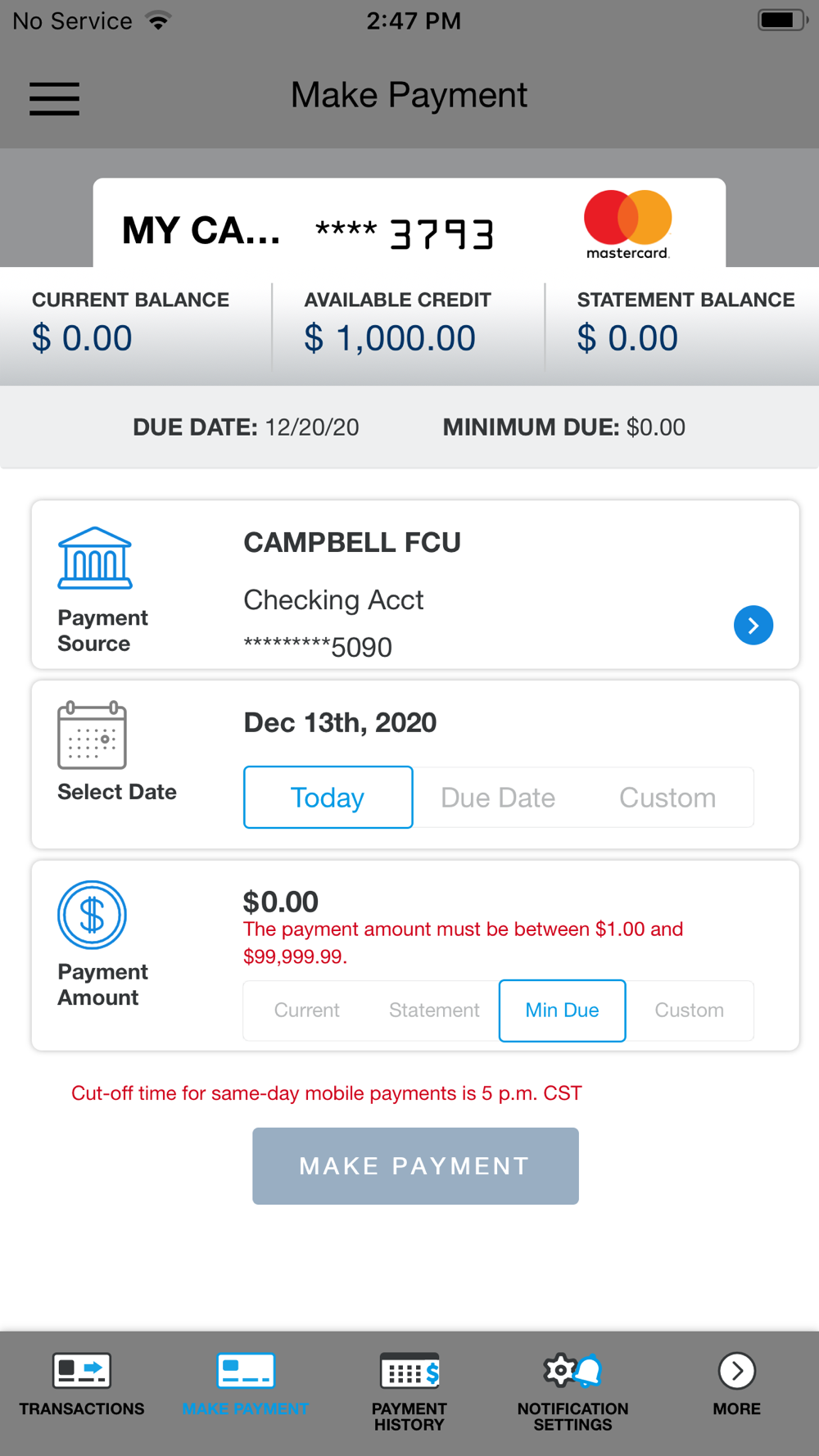Tap the card ending in 3793
This screenshot has height=1456, width=819.
coord(405,233)
